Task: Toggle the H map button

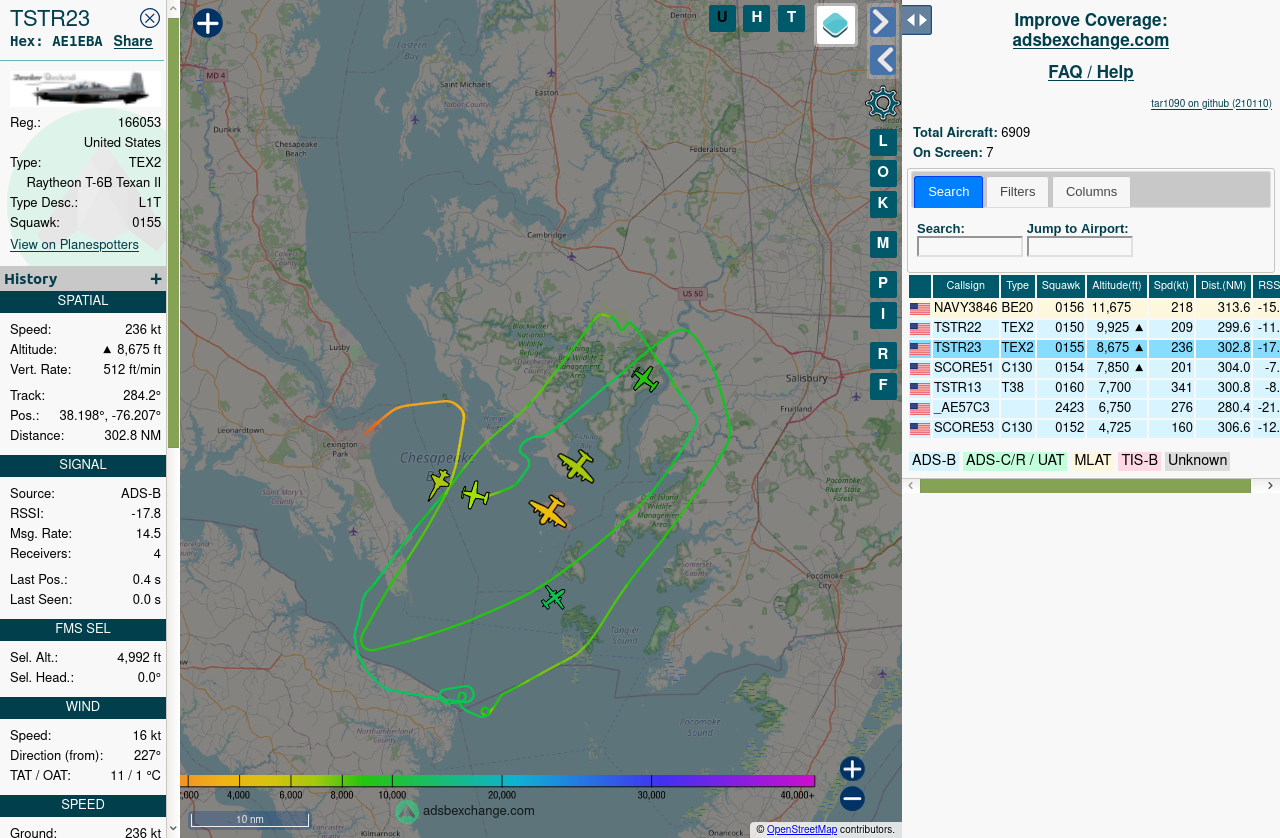Action: click(757, 18)
